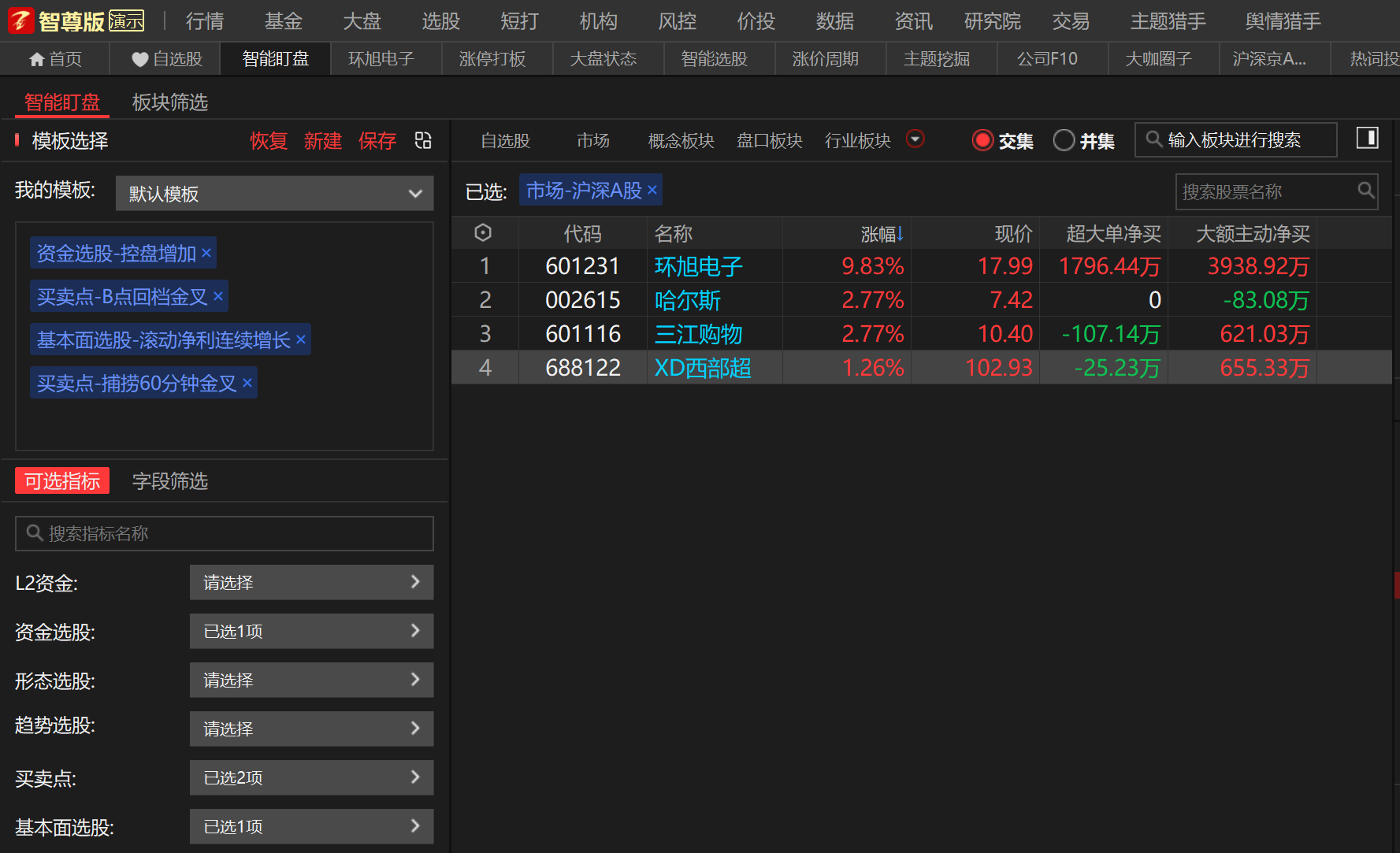Toggle the side panel layout icon

(1367, 139)
